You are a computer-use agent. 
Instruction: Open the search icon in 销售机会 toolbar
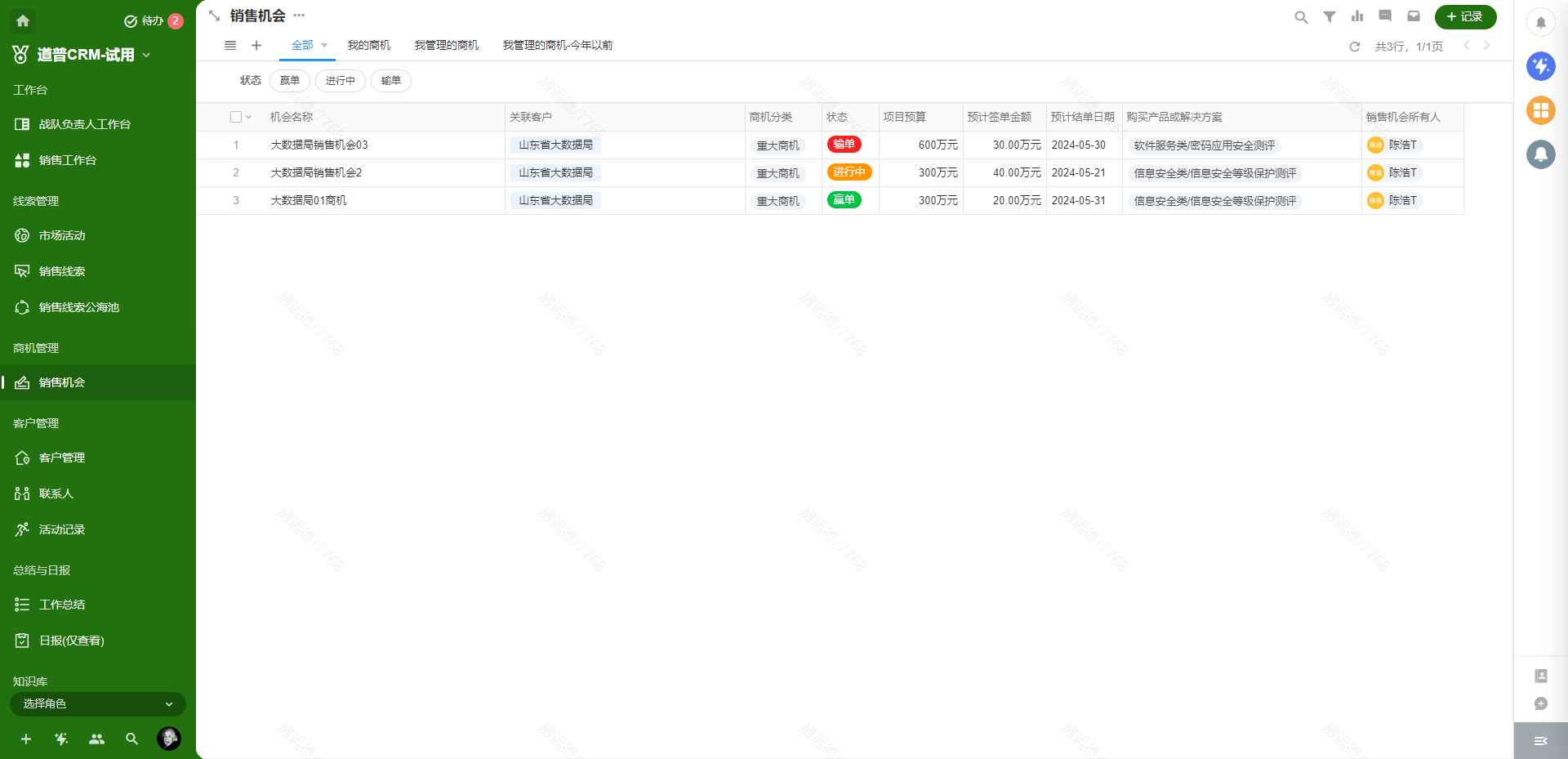[x=1300, y=16]
